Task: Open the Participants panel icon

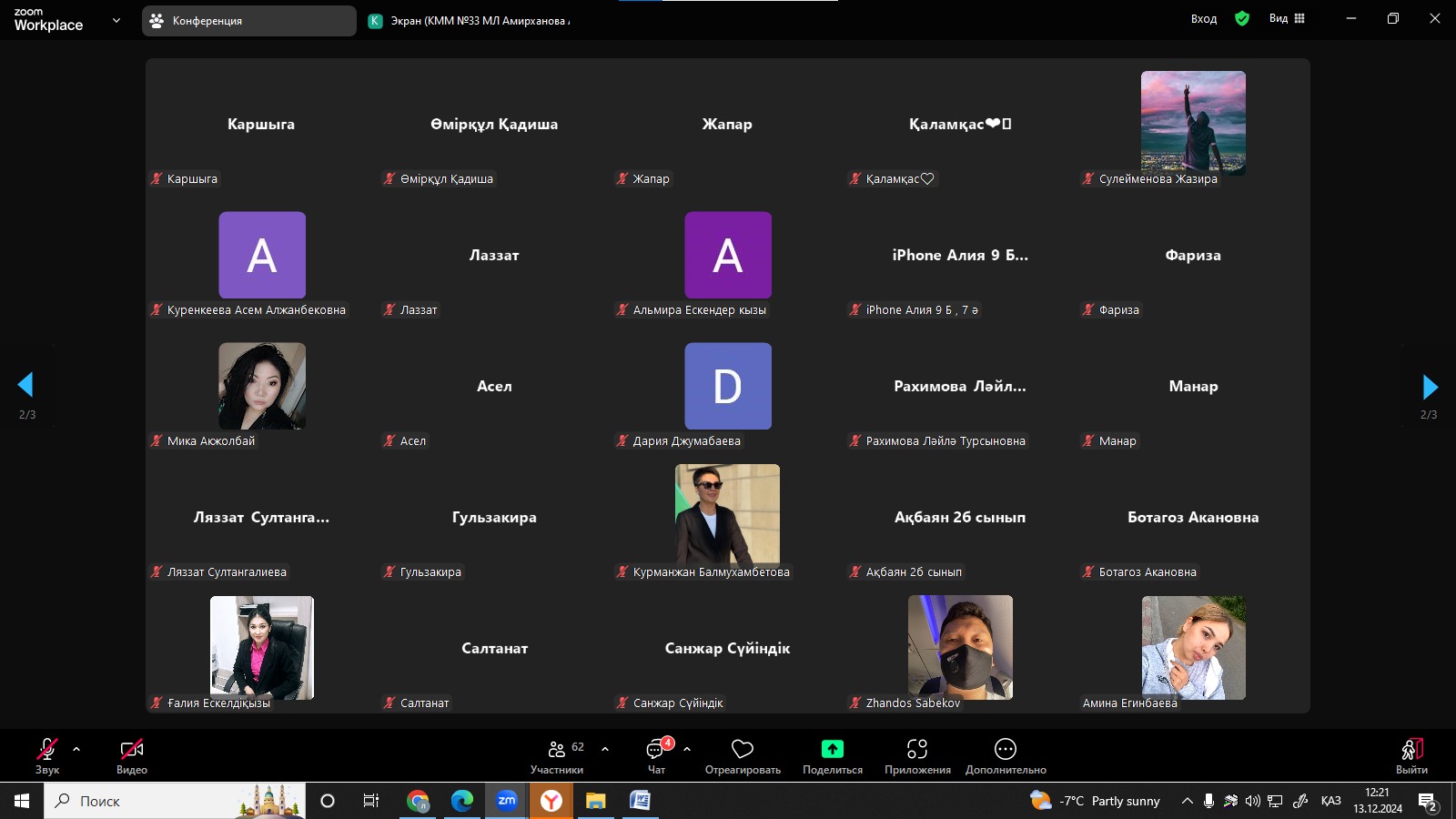Action: [556, 749]
